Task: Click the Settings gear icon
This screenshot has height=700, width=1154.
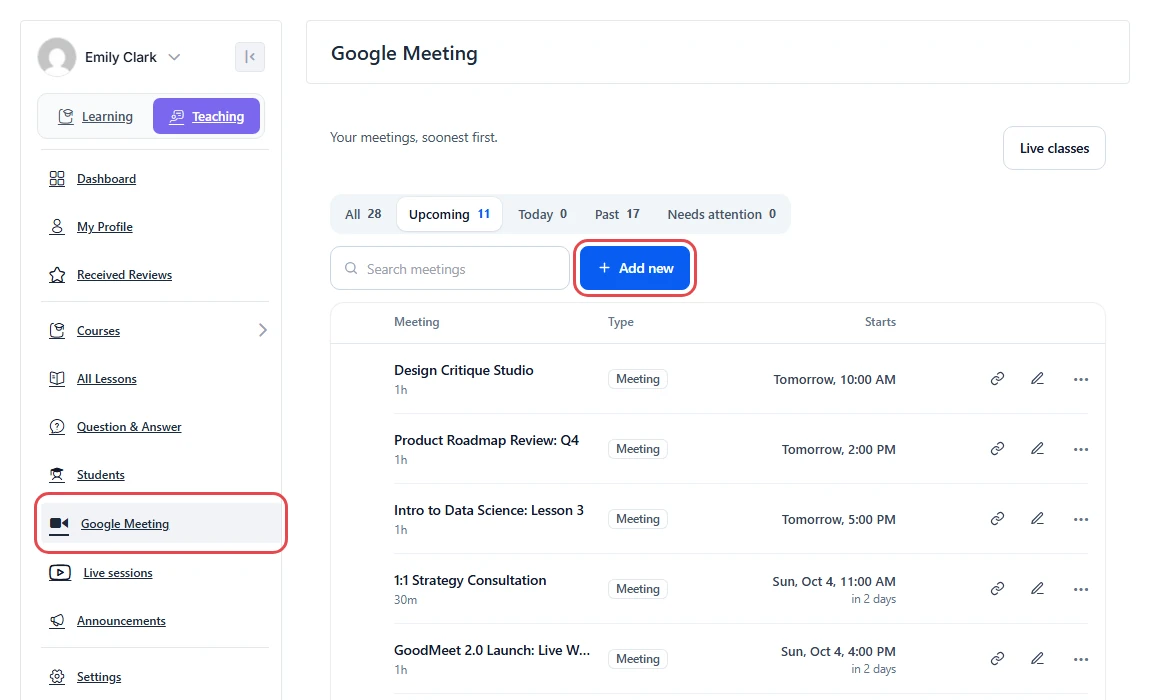Action: coord(57,676)
